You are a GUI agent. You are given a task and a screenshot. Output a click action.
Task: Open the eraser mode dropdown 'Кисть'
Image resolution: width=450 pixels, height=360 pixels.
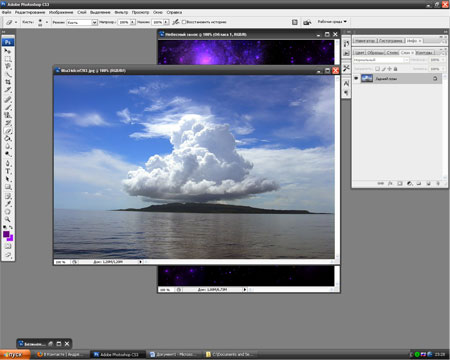point(82,22)
